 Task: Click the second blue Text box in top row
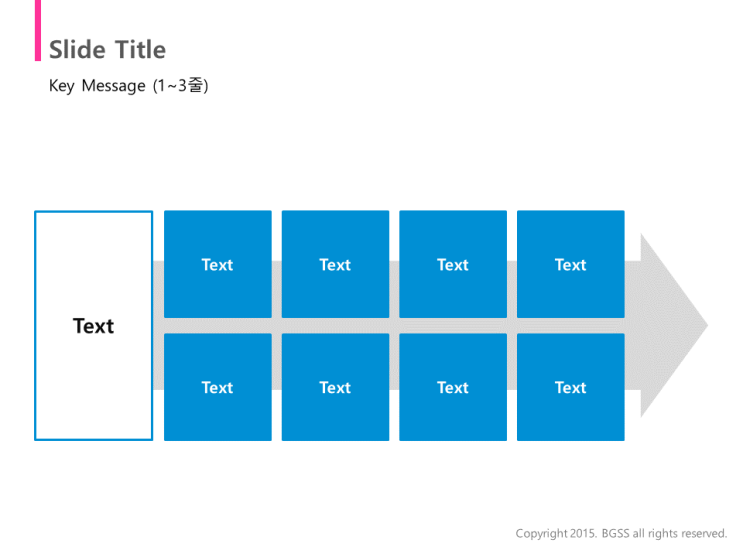point(335,264)
